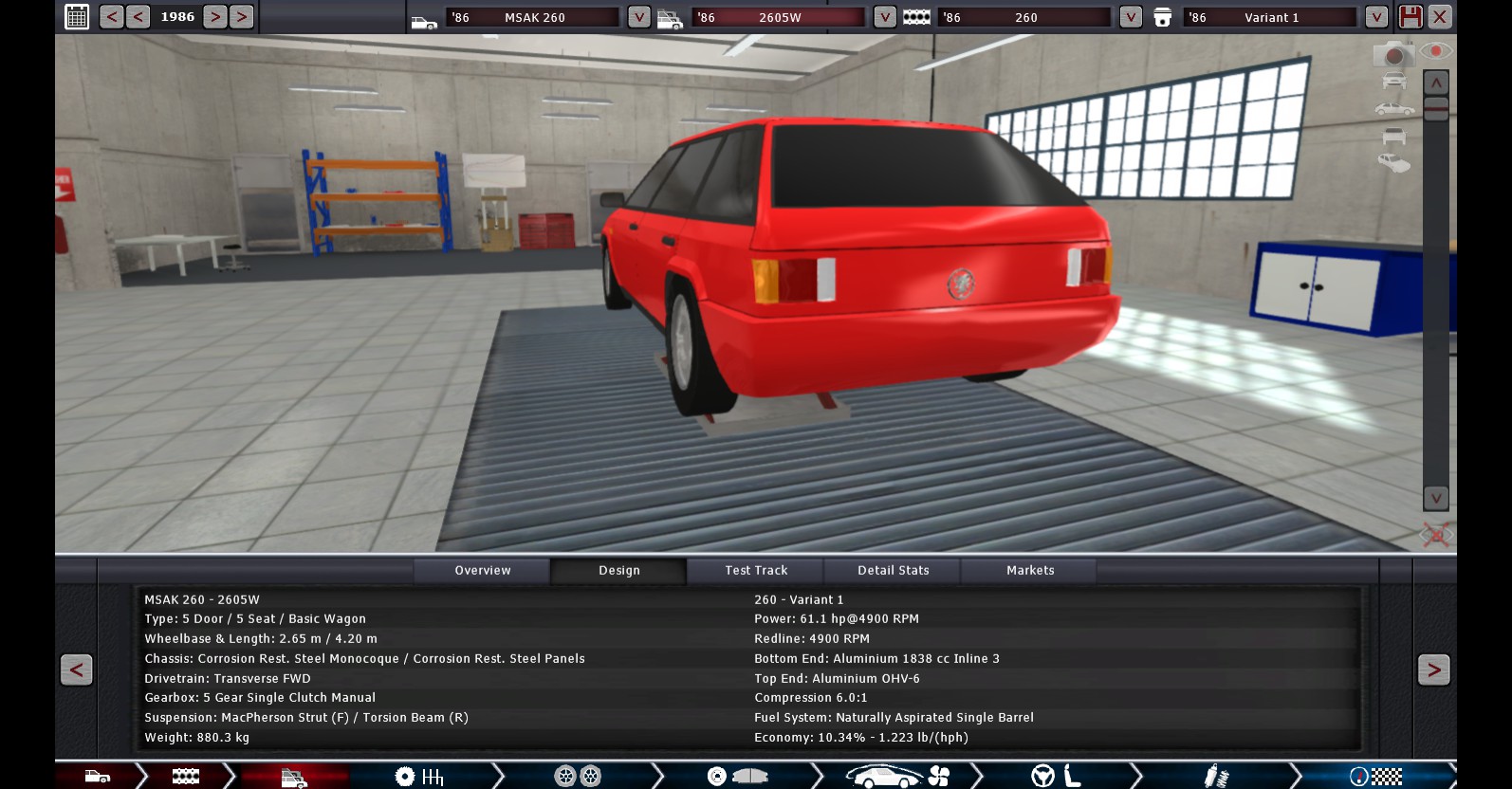Expand the MSAK 260 model dropdown
Image resolution: width=1512 pixels, height=789 pixels.
[x=639, y=17]
